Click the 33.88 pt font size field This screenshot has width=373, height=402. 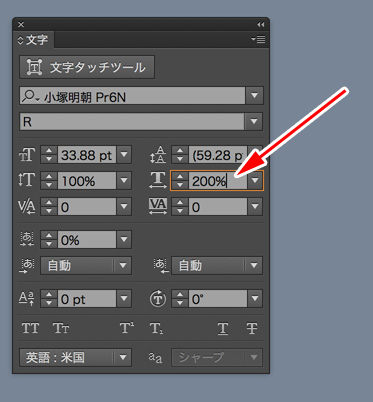click(x=87, y=155)
